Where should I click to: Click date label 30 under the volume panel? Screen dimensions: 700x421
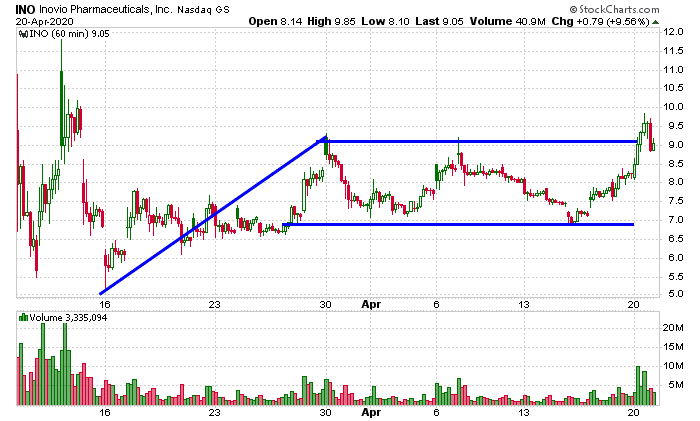click(x=325, y=412)
